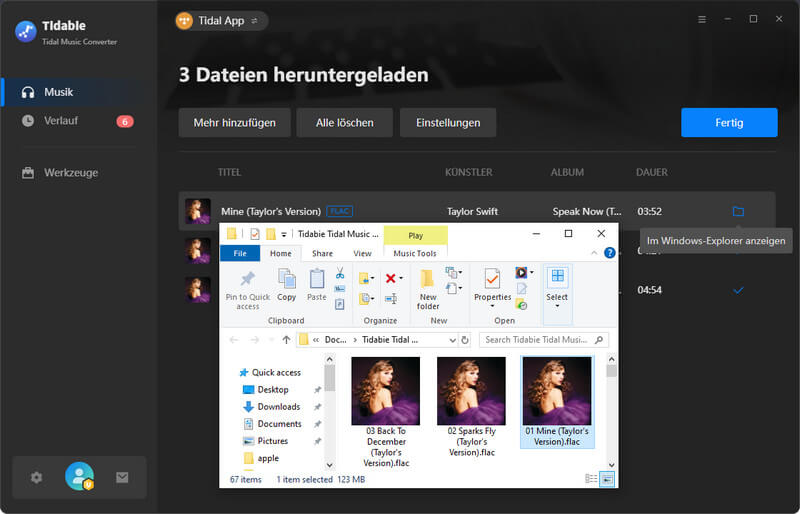
Task: Click the user profile avatar icon
Action: point(79,476)
